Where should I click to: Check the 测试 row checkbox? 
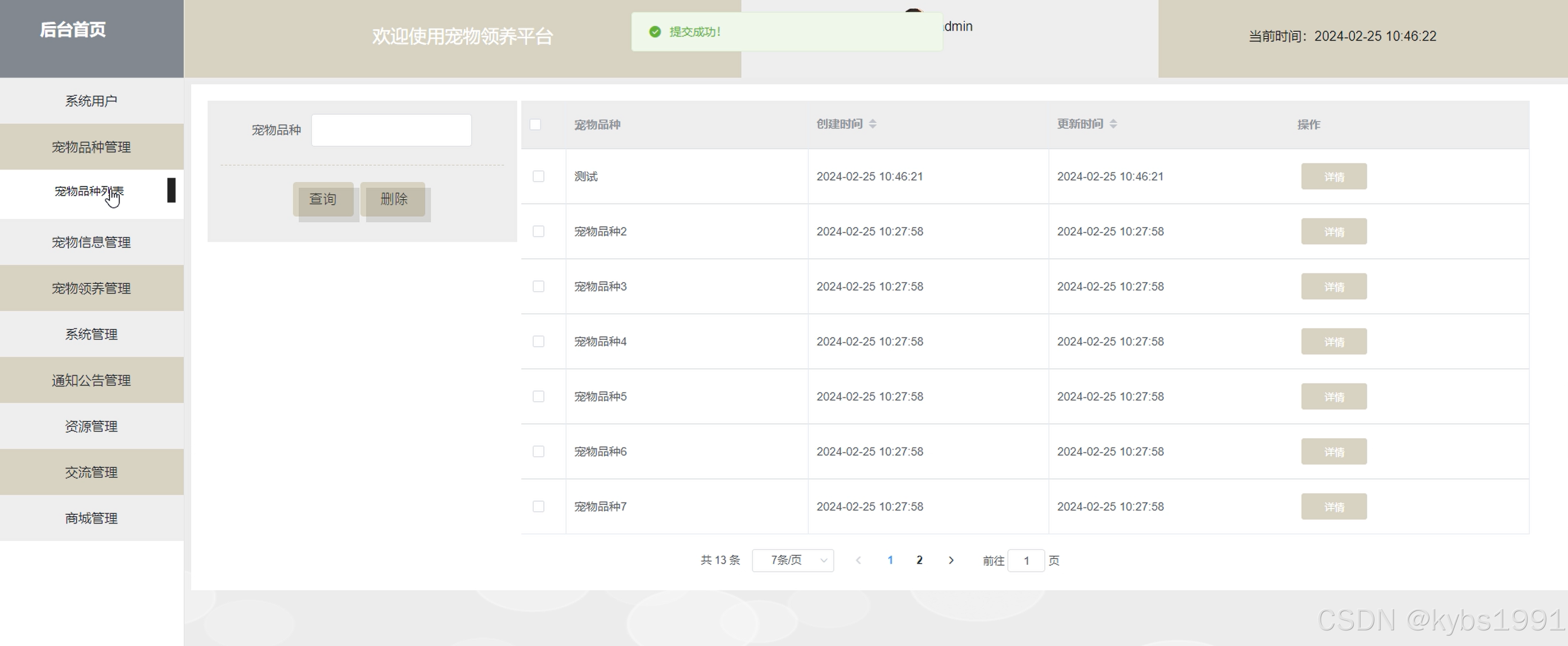pos(538,176)
